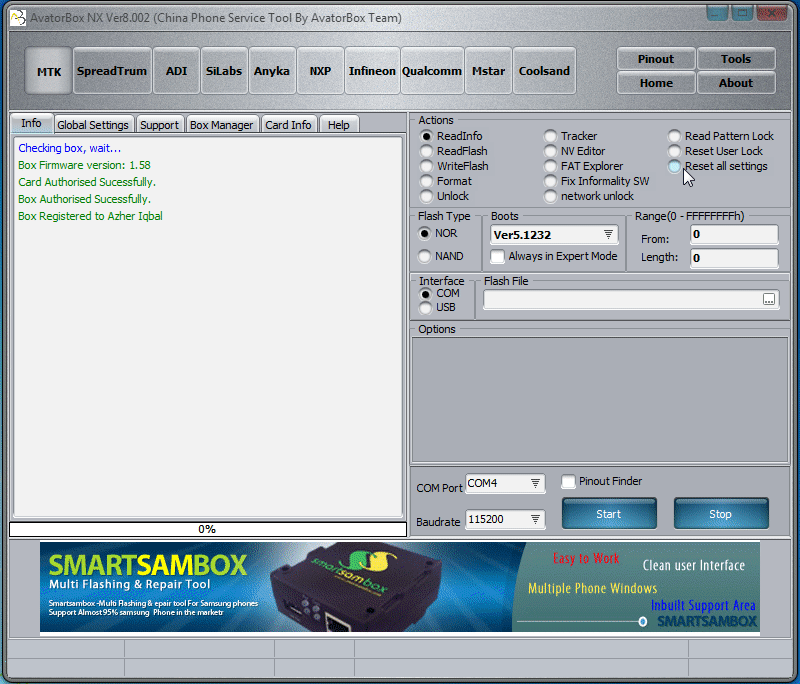The width and height of the screenshot is (800, 684).
Task: Click the Start button
Action: [609, 514]
